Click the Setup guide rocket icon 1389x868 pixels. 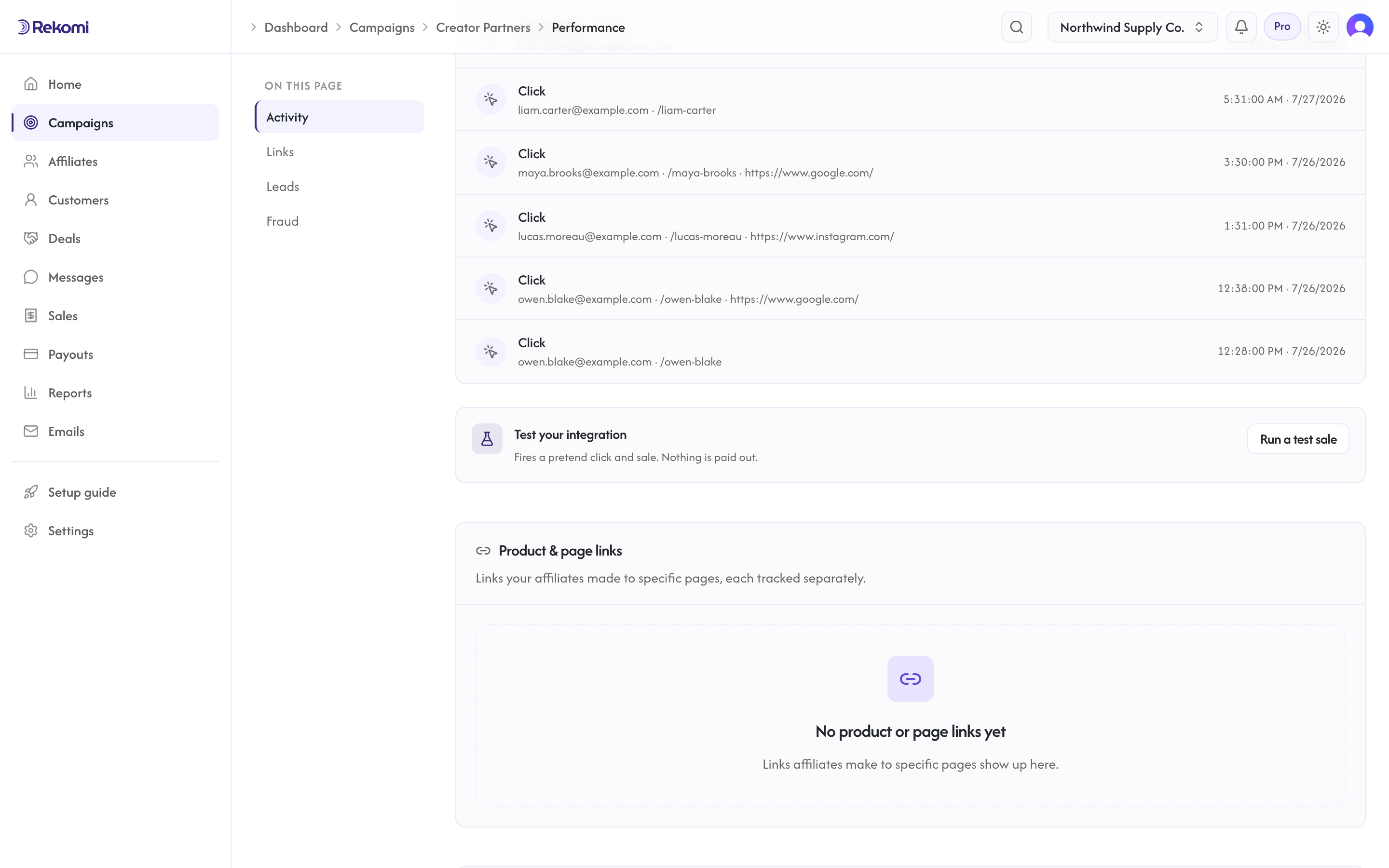(31, 492)
